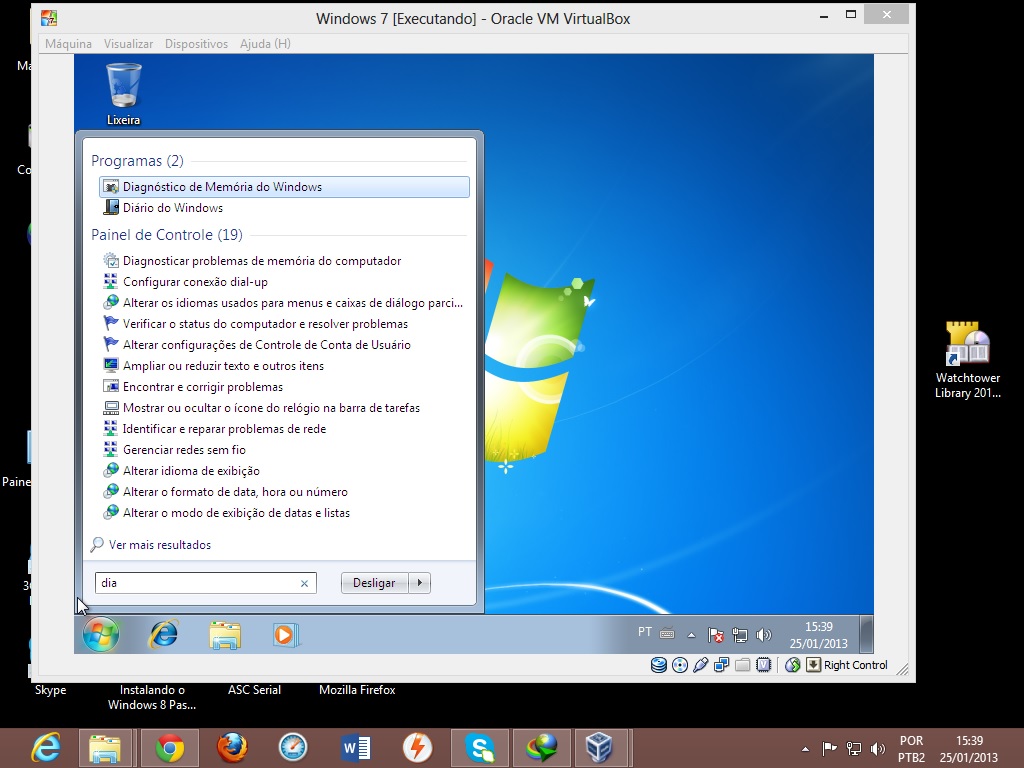Screen dimensions: 1024x768
Task: Click the hard disk activity icon in VirtualBox status bar
Action: pos(659,665)
